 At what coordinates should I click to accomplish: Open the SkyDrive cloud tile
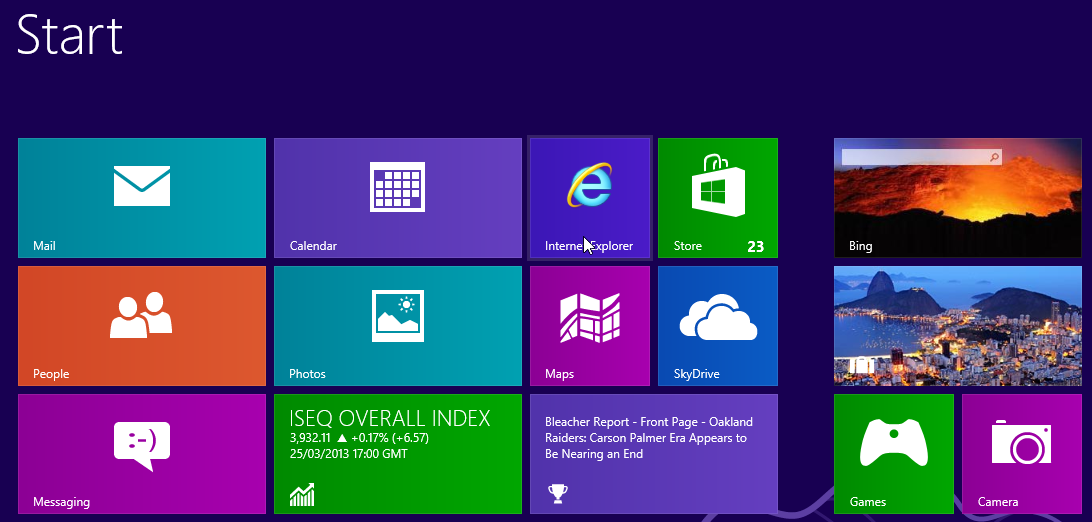[718, 326]
